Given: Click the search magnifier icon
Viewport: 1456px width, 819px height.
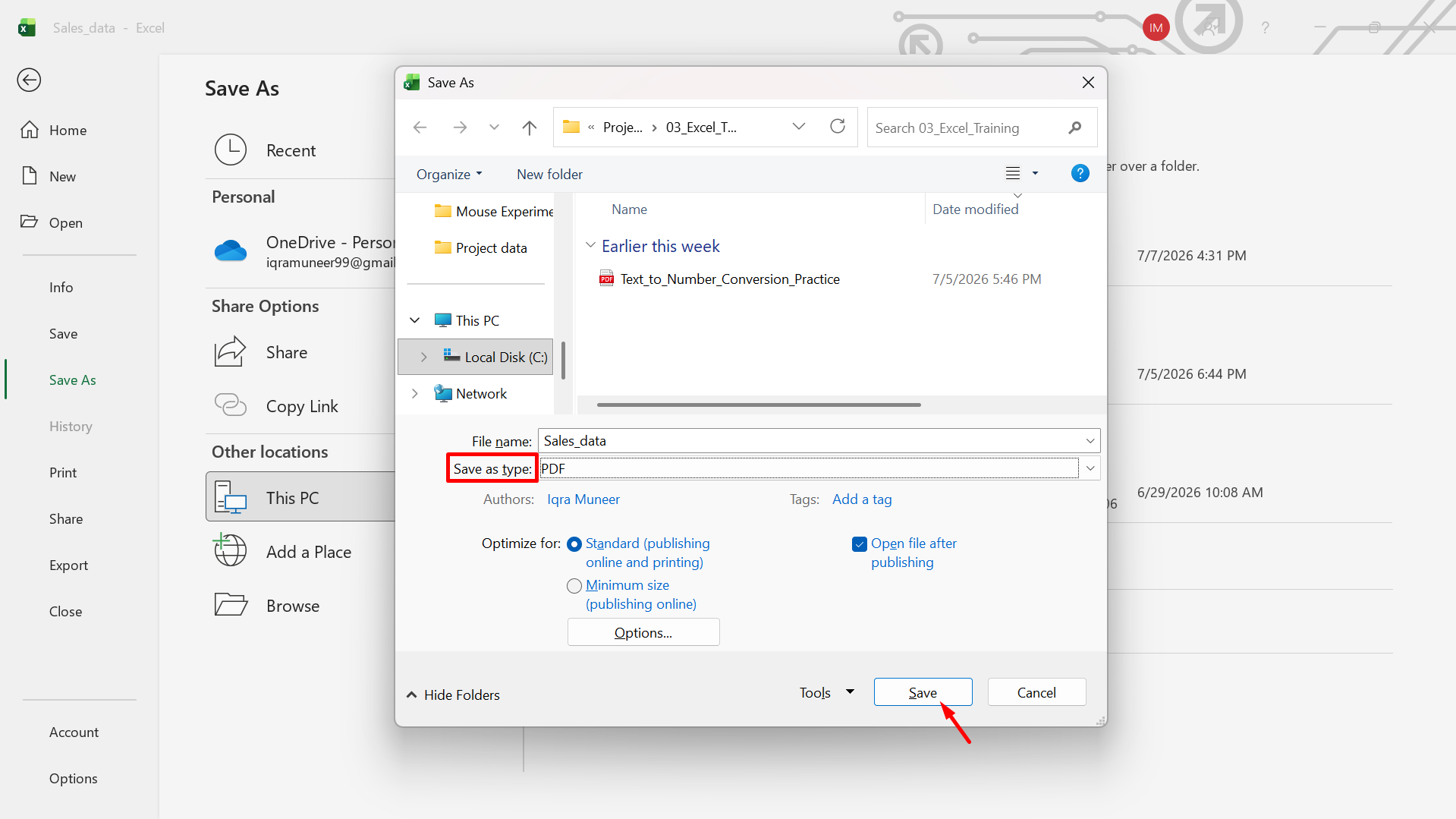Looking at the screenshot, I should pyautogui.click(x=1074, y=128).
